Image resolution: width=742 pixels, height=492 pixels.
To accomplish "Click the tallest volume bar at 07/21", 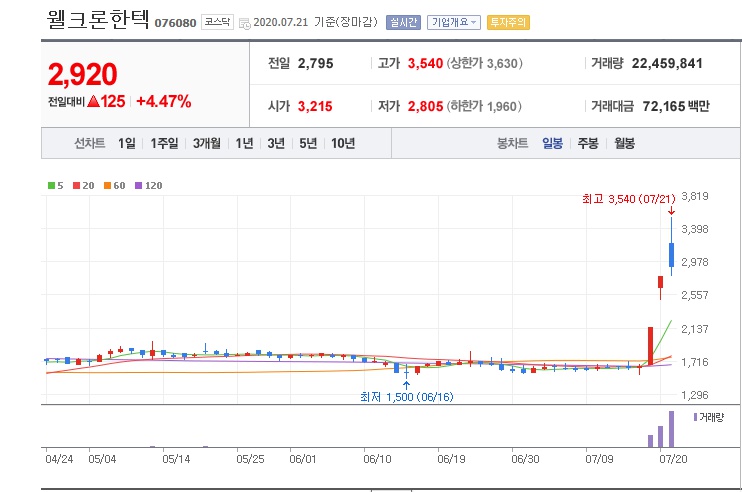I will pyautogui.click(x=671, y=429).
